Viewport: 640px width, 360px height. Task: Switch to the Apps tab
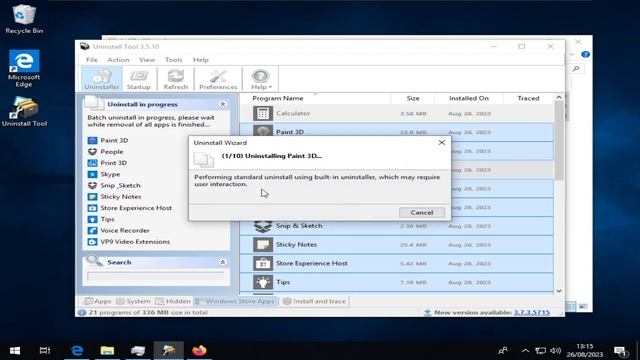pos(97,301)
